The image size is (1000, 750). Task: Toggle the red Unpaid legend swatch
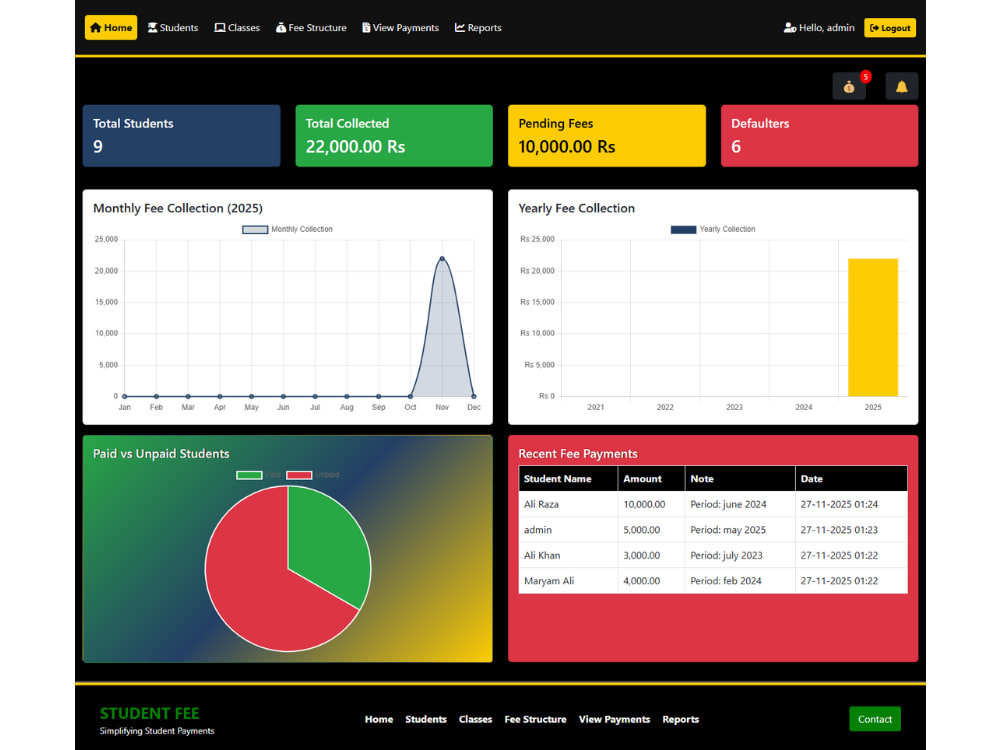click(299, 475)
